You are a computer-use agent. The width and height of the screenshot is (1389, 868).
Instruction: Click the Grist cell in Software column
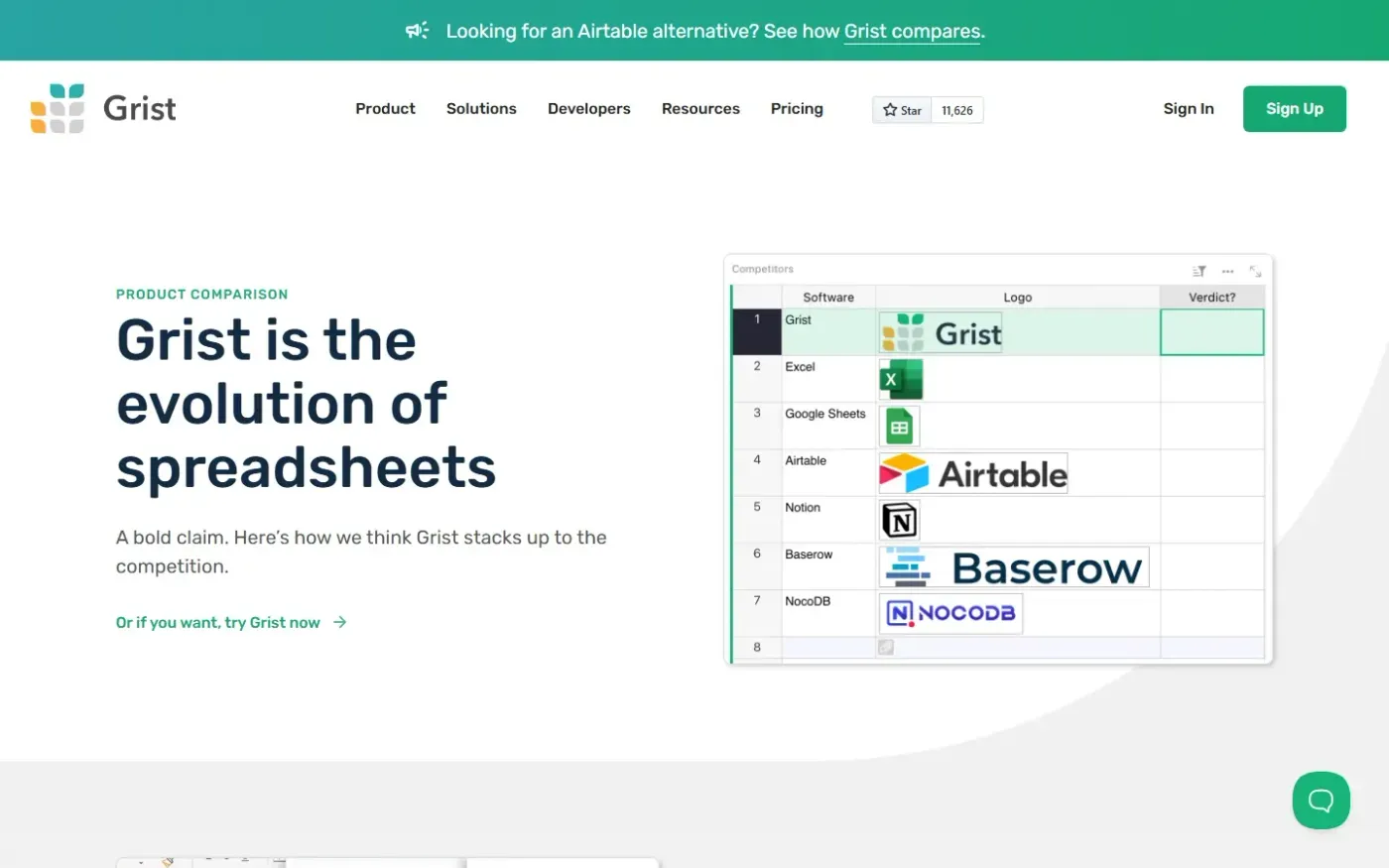pos(828,331)
